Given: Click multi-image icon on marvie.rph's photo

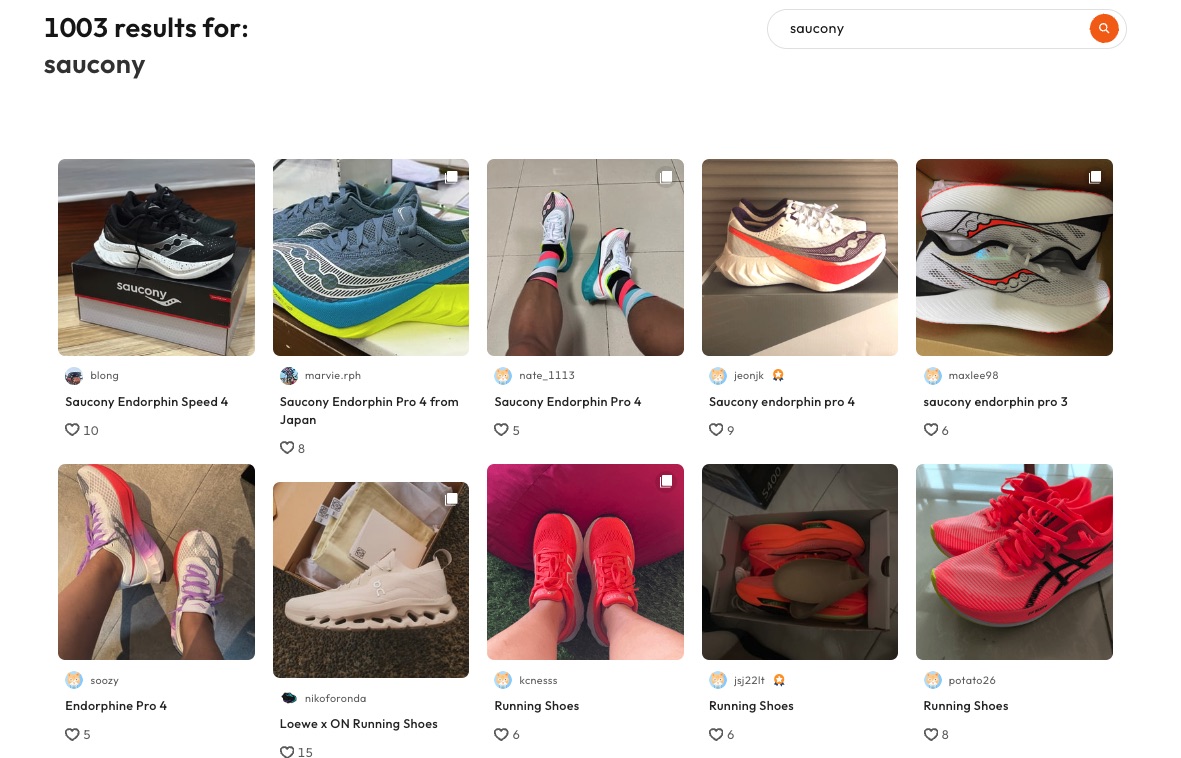Looking at the screenshot, I should 451,177.
